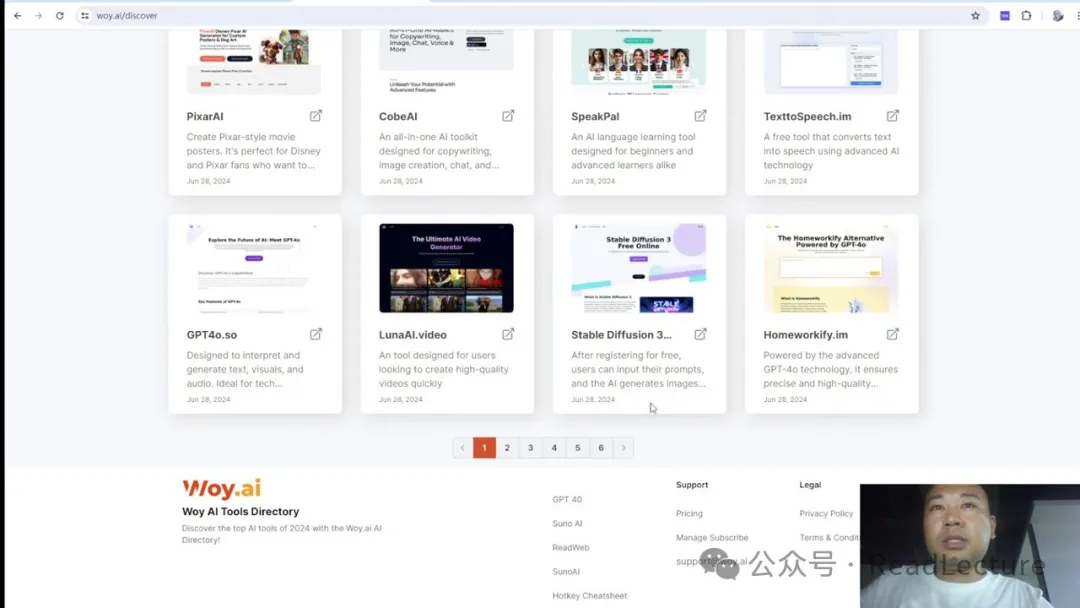Select page 2 in pagination
This screenshot has height=608, width=1080.
(x=507, y=448)
